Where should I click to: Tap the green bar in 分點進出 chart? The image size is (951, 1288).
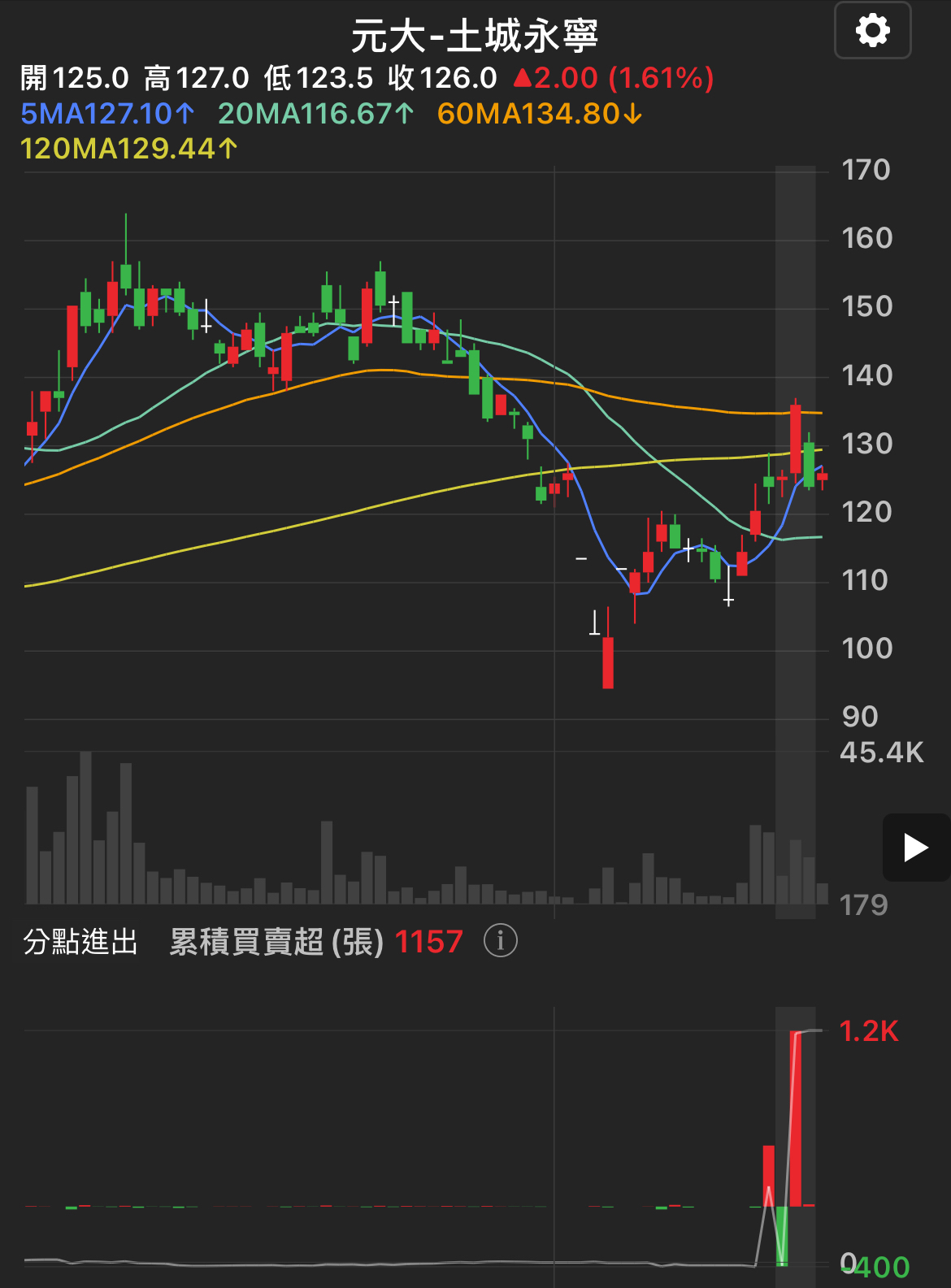tap(782, 1236)
